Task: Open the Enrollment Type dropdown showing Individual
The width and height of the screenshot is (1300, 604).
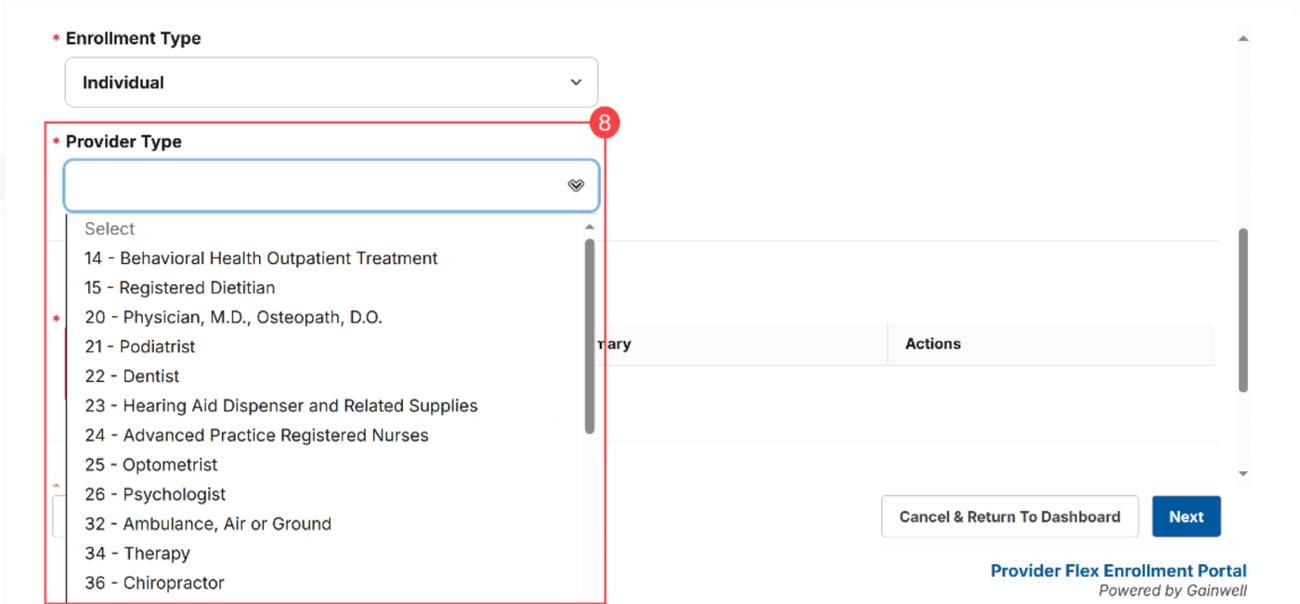Action: 331,82
